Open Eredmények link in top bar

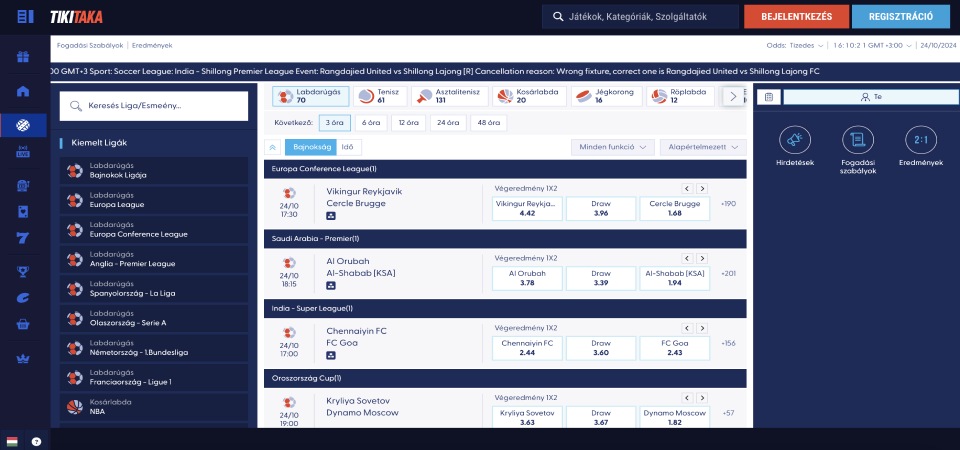[152, 45]
